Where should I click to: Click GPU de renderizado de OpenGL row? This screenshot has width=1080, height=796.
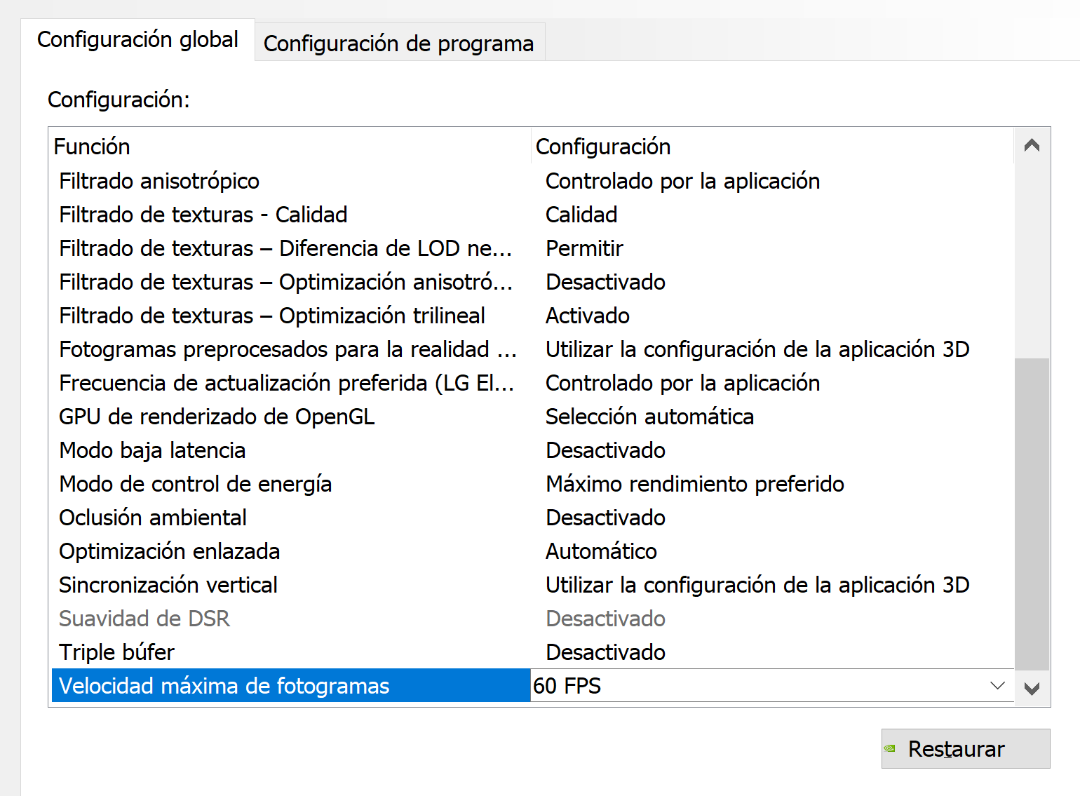click(217, 416)
